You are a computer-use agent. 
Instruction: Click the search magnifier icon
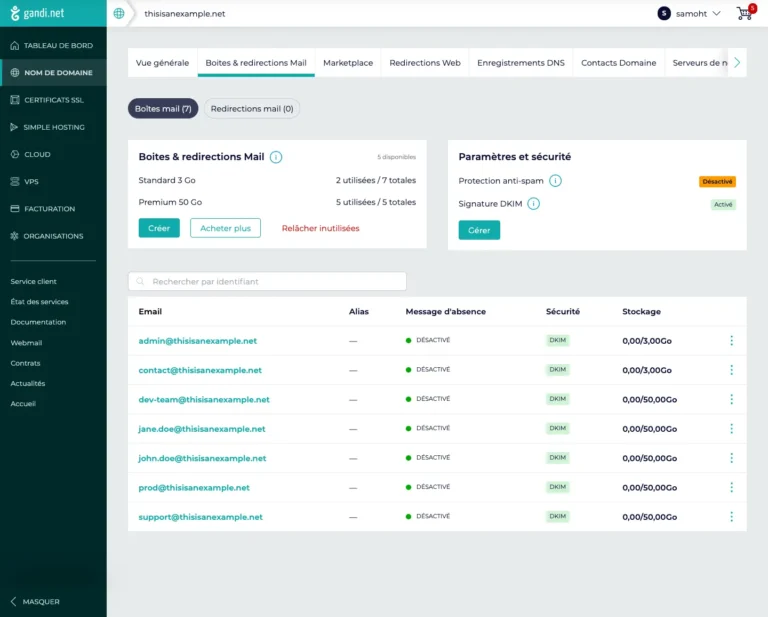pos(140,282)
